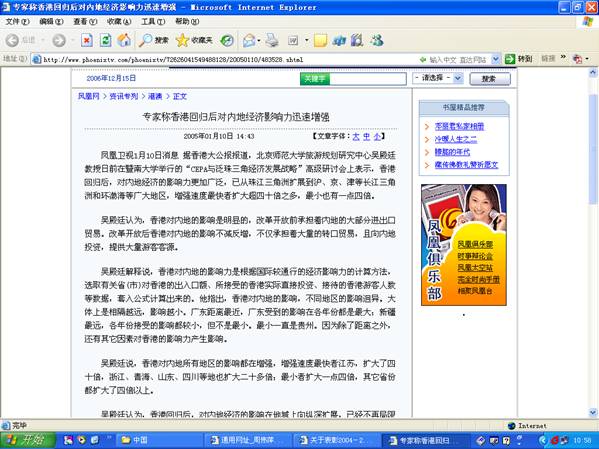Click 凤凰太空站 link in the banner

[x=475, y=267]
